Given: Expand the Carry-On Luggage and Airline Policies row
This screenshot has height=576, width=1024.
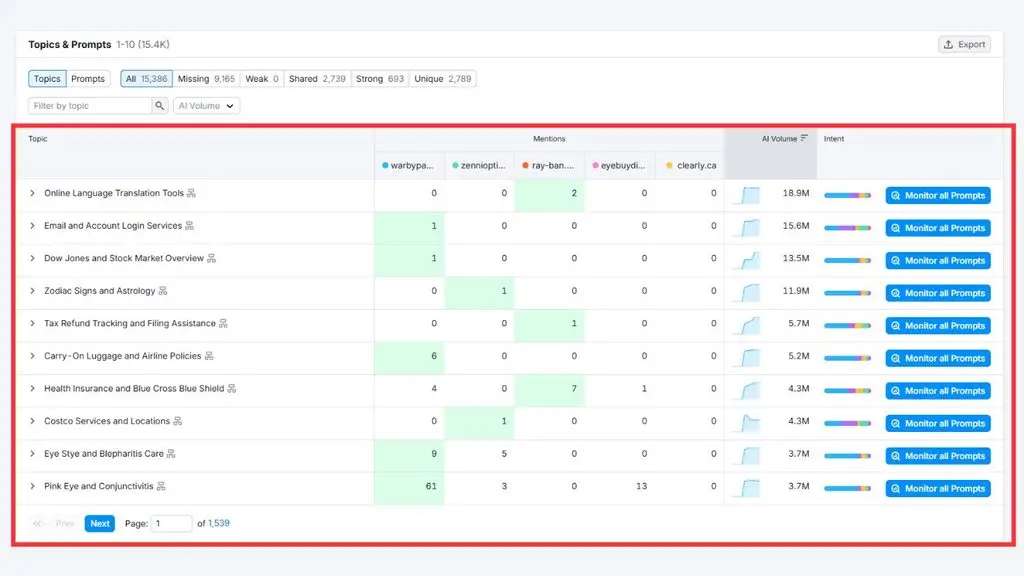Looking at the screenshot, I should coord(32,356).
